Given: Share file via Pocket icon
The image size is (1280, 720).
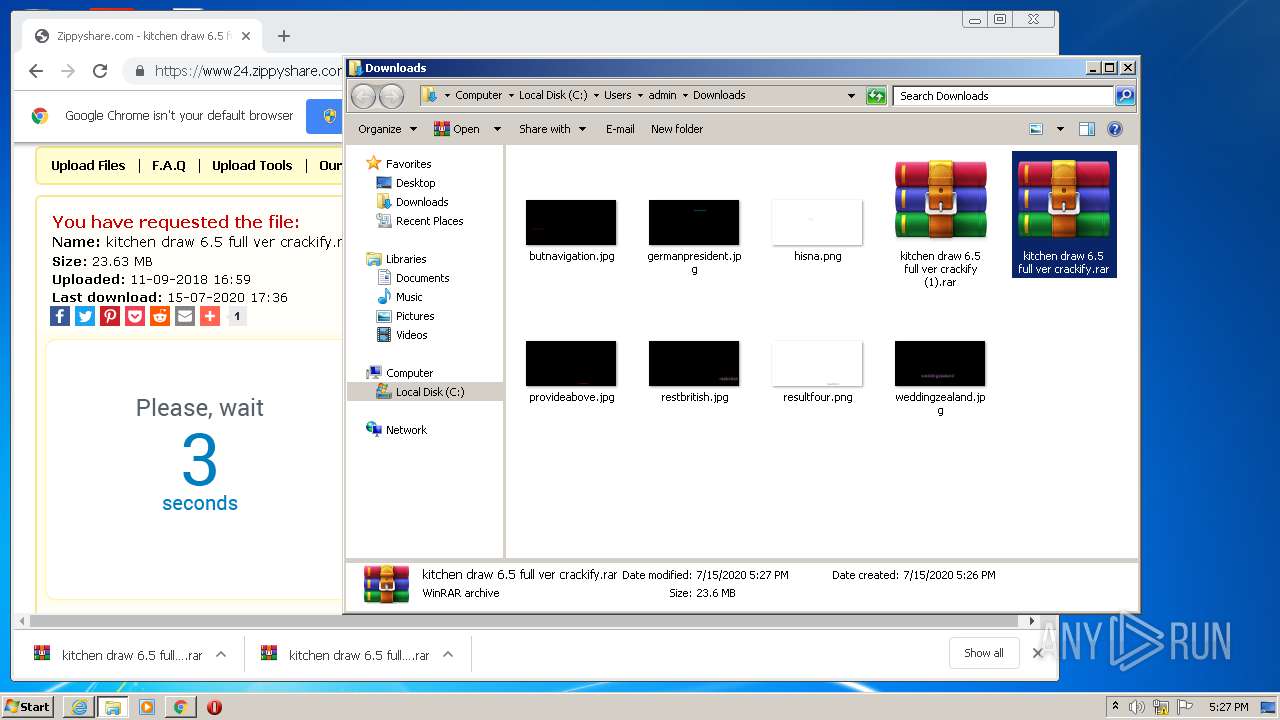Looking at the screenshot, I should 135,316.
